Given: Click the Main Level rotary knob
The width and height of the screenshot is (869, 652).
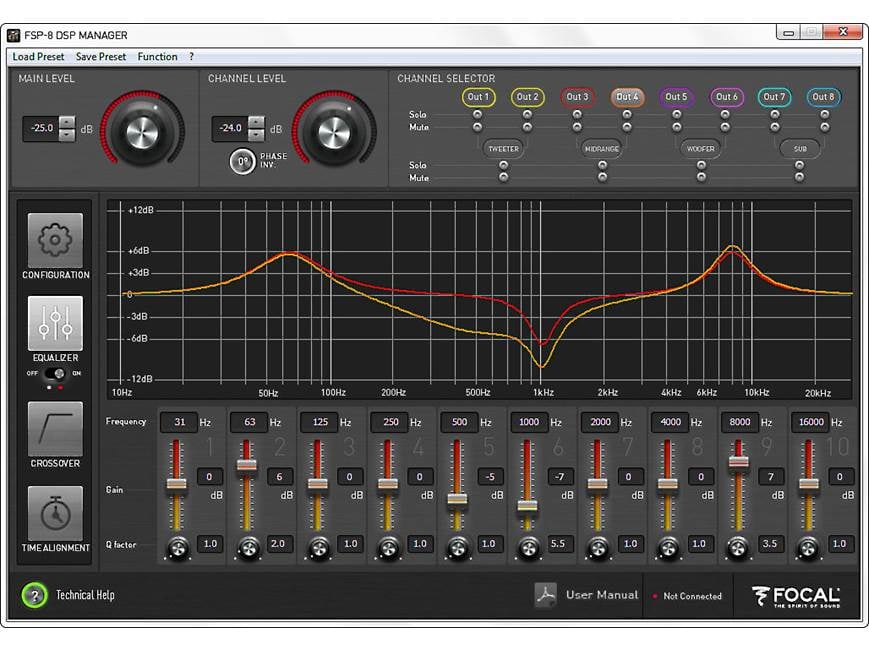Looking at the screenshot, I should 142,132.
